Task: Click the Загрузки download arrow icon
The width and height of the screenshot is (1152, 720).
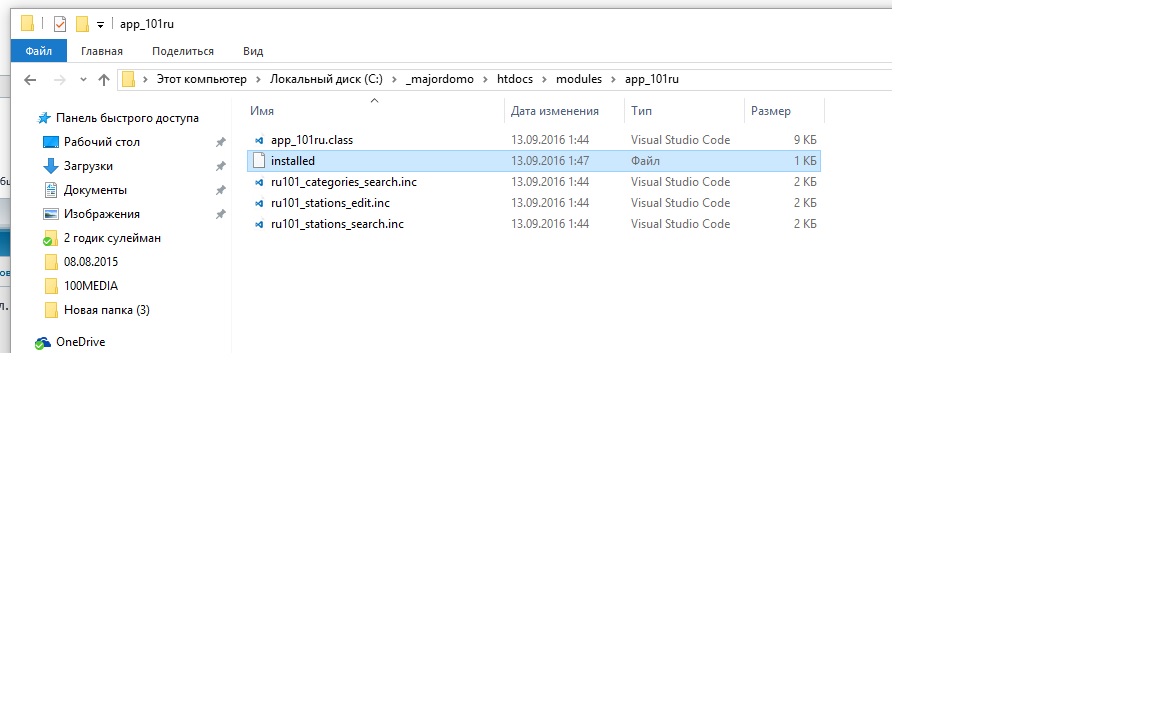Action: (x=51, y=166)
